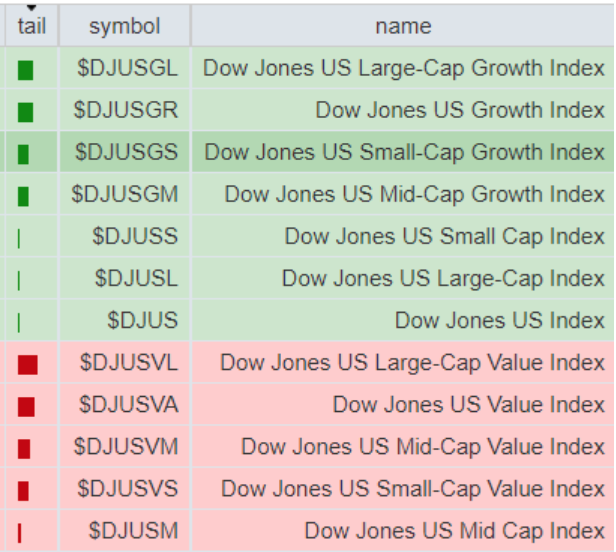Select Dow Jones US Large-Cap Growth Index row
The height and width of the screenshot is (552, 616).
[404, 68]
